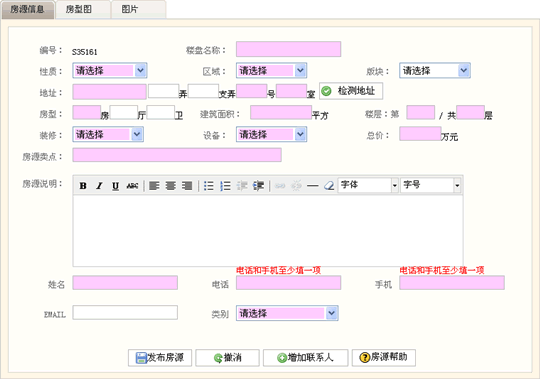Screen dimensions: 540x379
Task: Open the 装修 dropdown
Action: pyautogui.click(x=108, y=134)
